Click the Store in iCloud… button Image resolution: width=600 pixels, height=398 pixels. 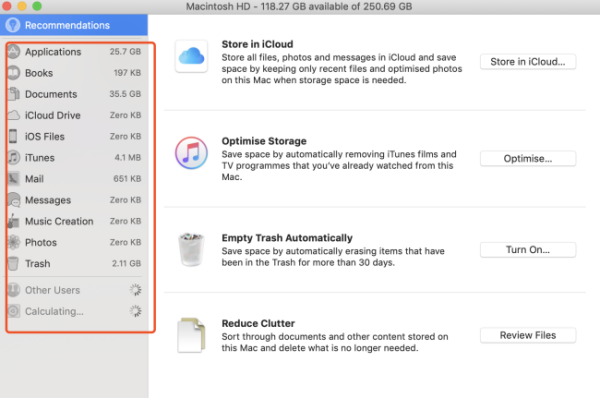click(528, 62)
